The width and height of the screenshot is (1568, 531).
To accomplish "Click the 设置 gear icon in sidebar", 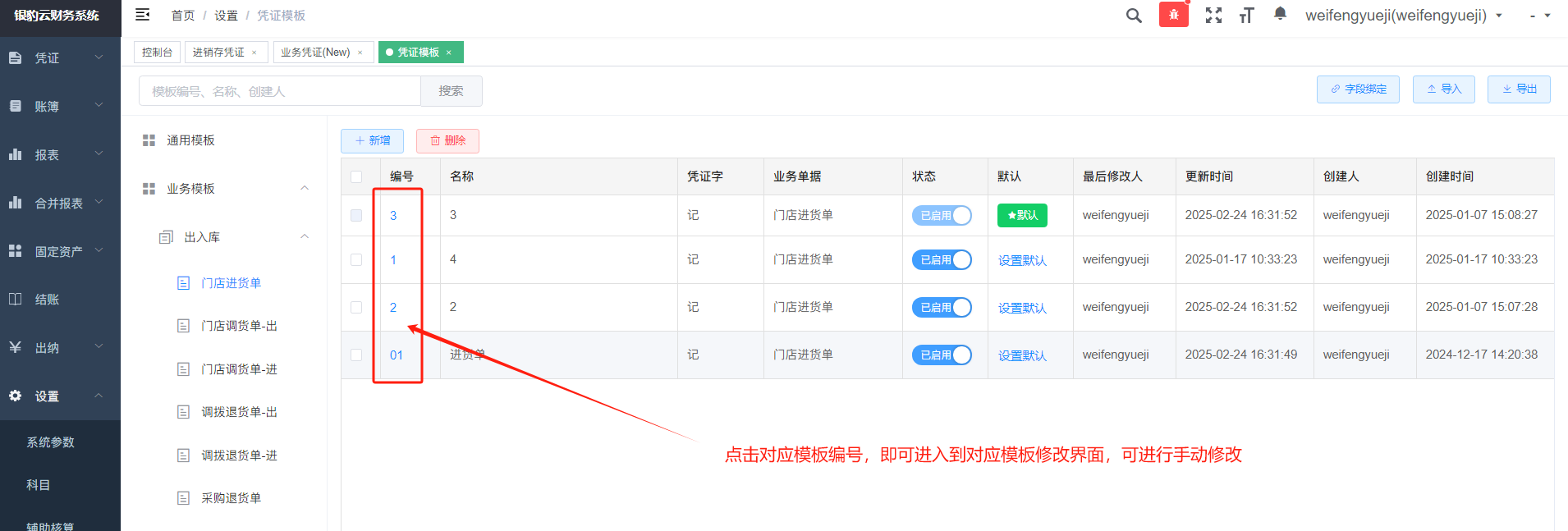I will pos(15,396).
